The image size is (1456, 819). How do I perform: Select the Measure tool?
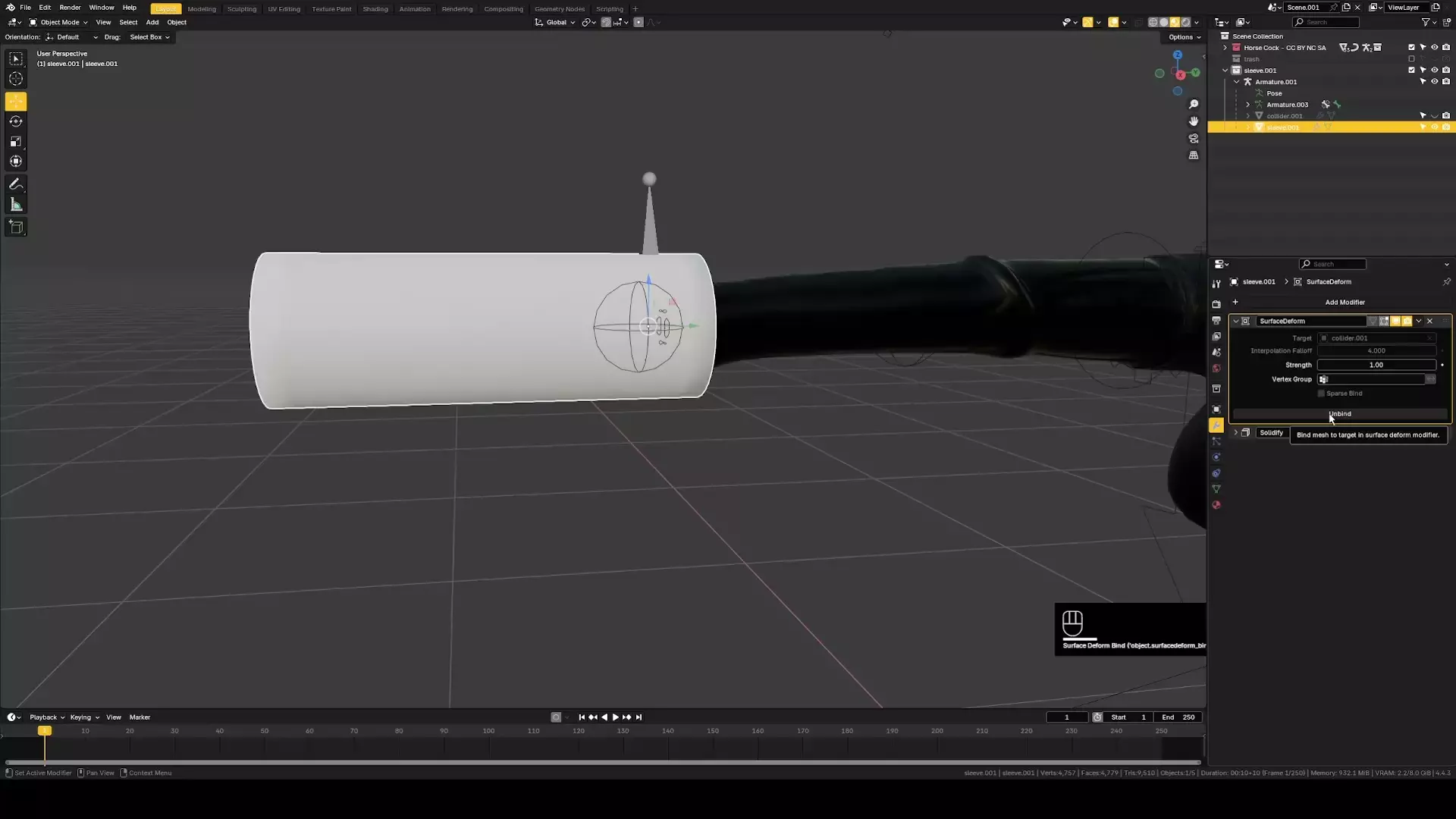pos(16,205)
